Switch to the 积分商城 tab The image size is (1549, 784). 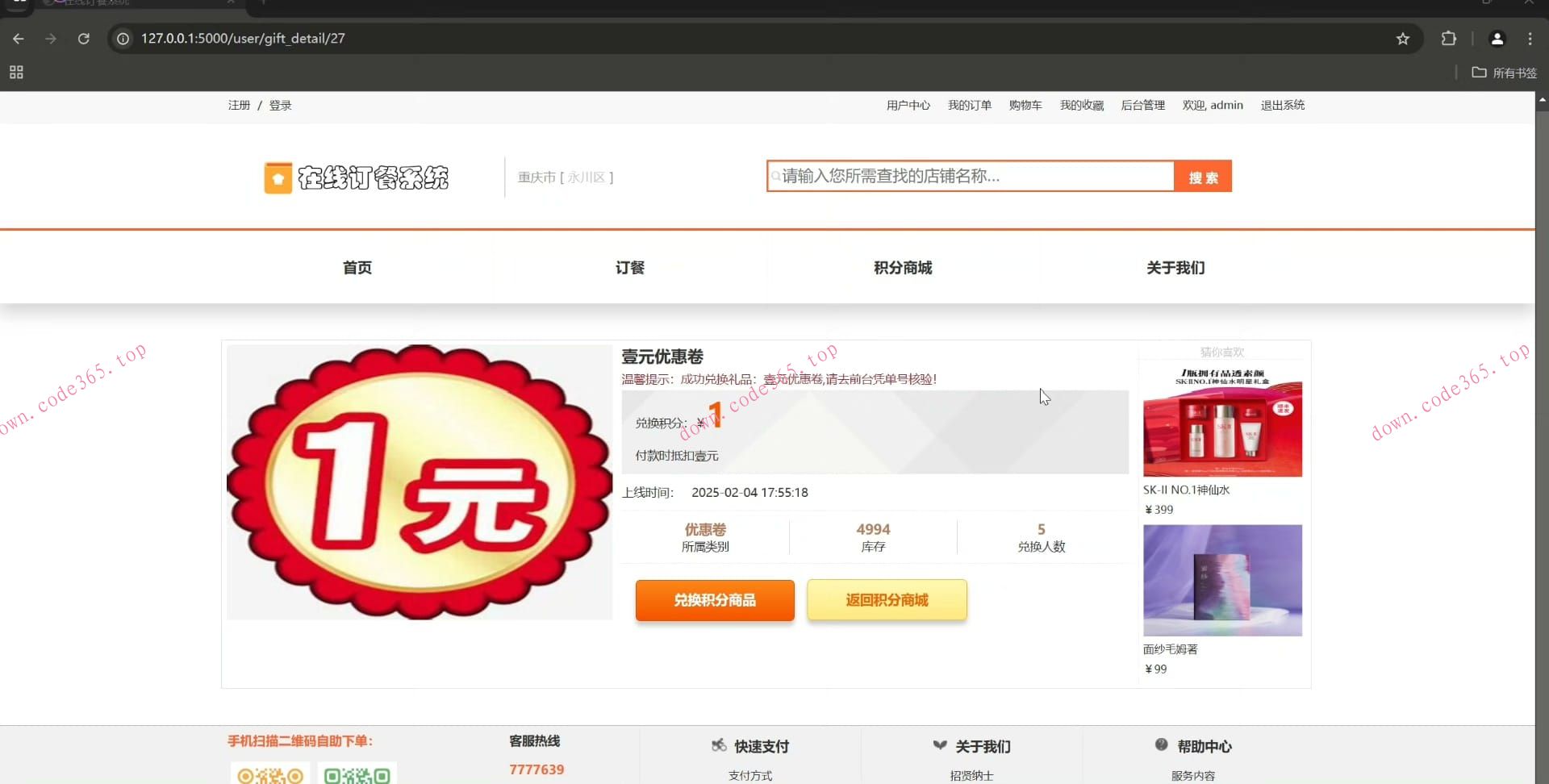click(x=903, y=267)
